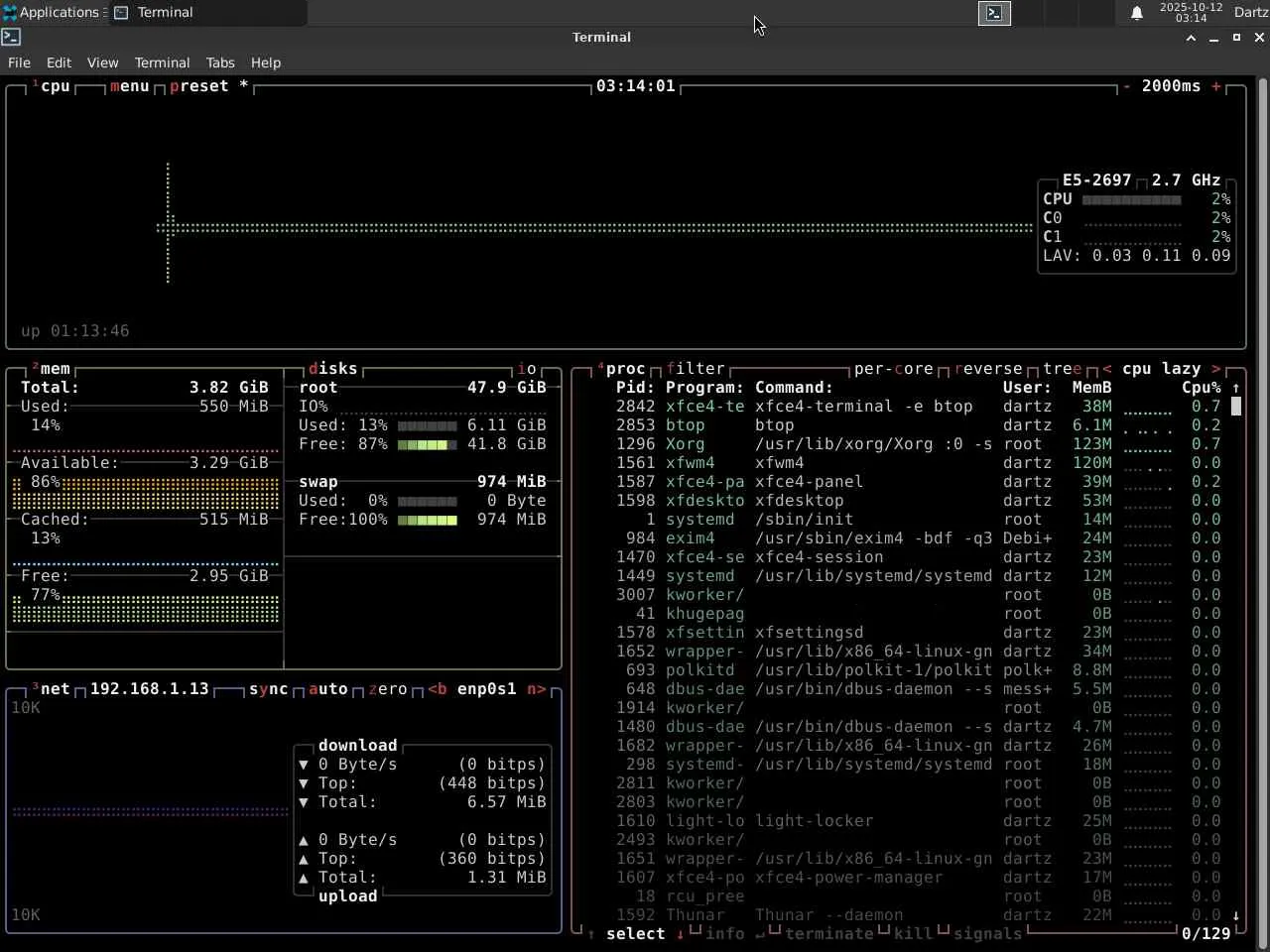Click the total CPU usage meter bar
The image size is (1270, 952).
(1131, 199)
